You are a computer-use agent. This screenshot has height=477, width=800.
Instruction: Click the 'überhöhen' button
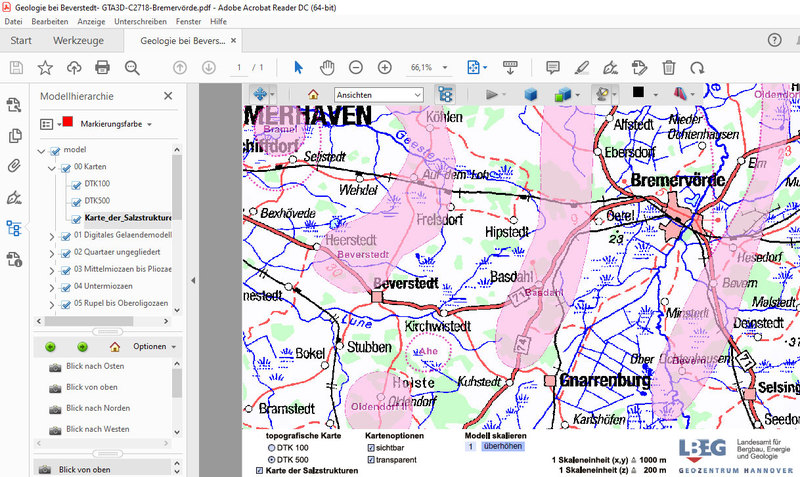pos(503,447)
